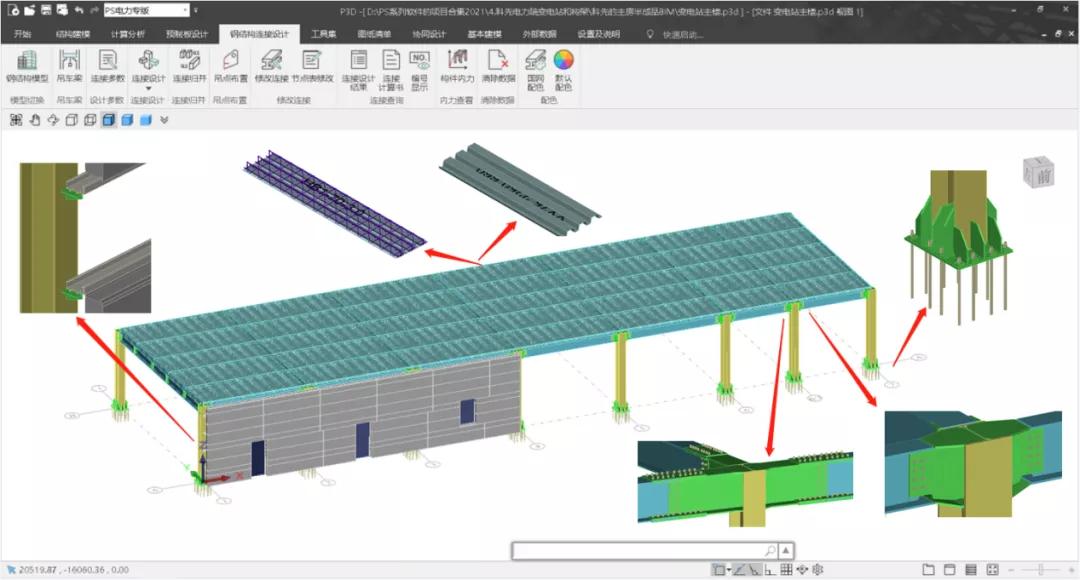The width and height of the screenshot is (1080, 580).
Task: Open 连接参数 connection parameters
Action: (x=107, y=65)
